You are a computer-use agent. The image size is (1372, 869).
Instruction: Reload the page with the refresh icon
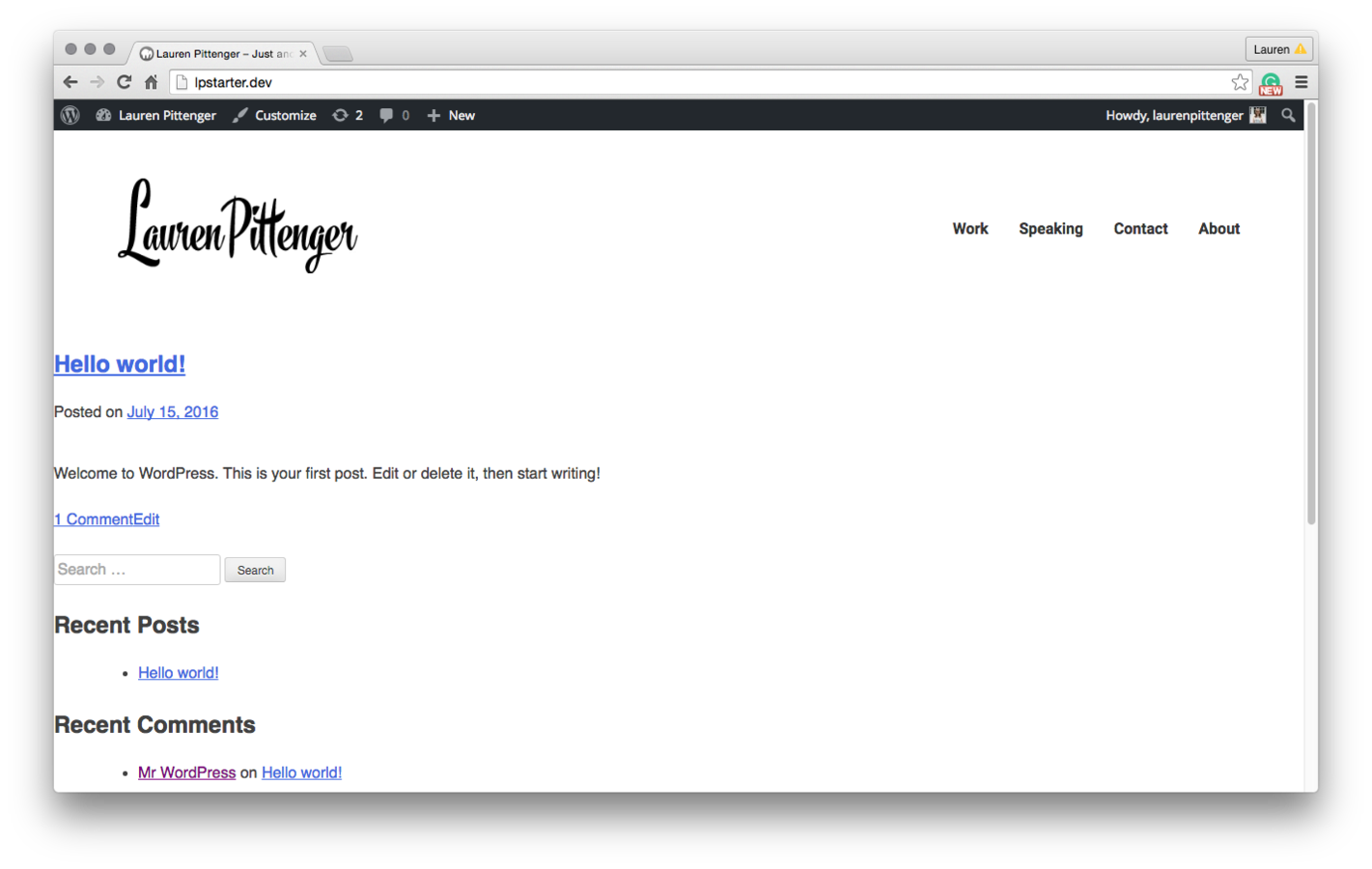coord(124,82)
